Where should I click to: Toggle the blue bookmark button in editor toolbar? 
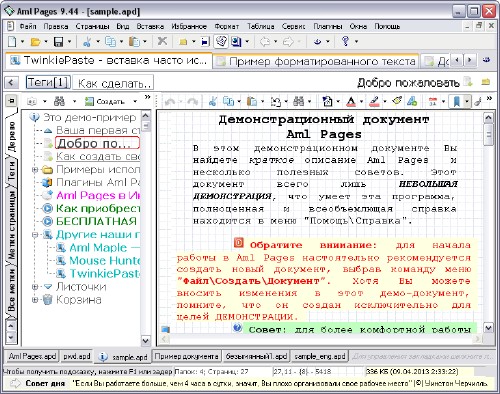coord(456,101)
